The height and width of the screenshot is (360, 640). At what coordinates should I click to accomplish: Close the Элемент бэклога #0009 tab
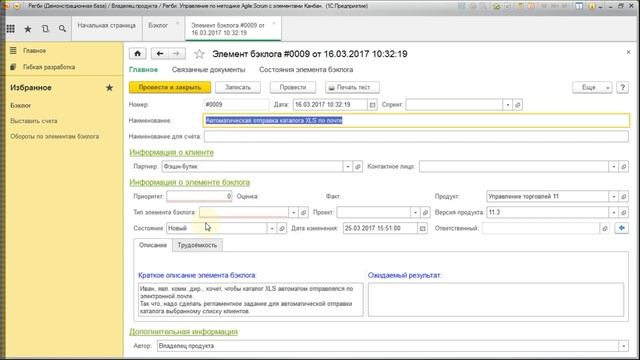click(x=274, y=23)
